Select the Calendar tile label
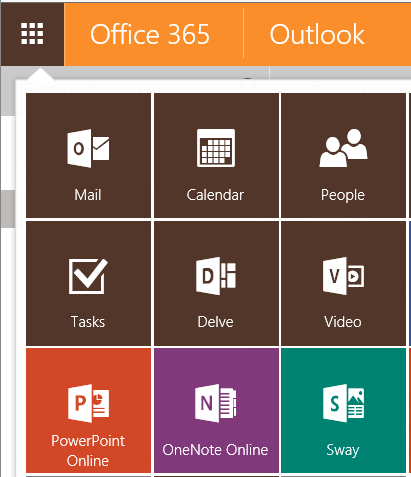Image resolution: width=411 pixels, height=477 pixels. pyautogui.click(x=215, y=195)
